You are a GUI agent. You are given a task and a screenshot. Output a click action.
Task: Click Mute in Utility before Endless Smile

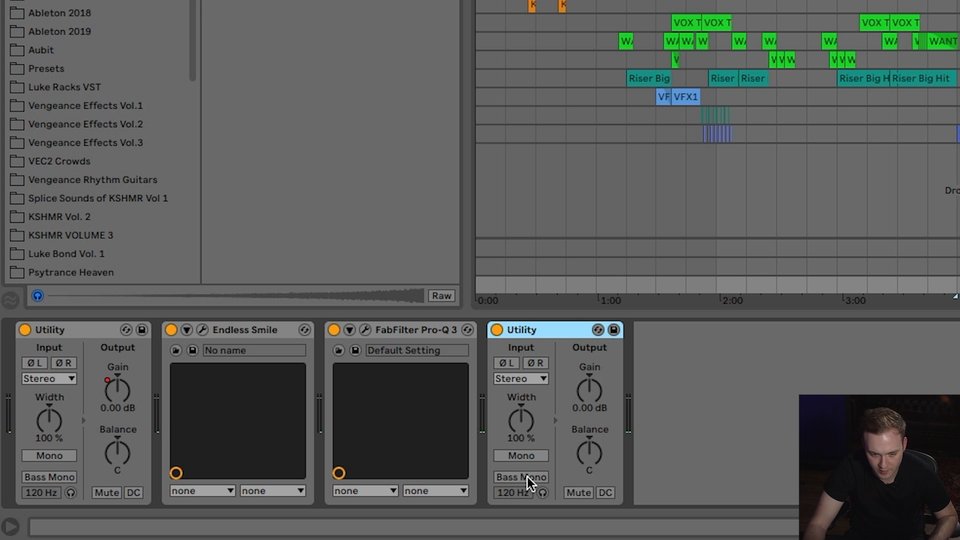click(x=107, y=493)
